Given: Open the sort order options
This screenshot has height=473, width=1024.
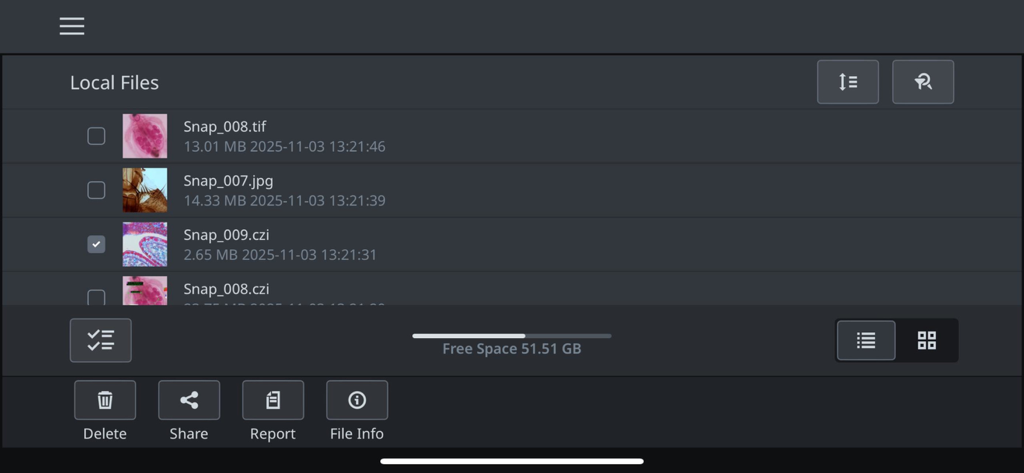Looking at the screenshot, I should point(848,82).
